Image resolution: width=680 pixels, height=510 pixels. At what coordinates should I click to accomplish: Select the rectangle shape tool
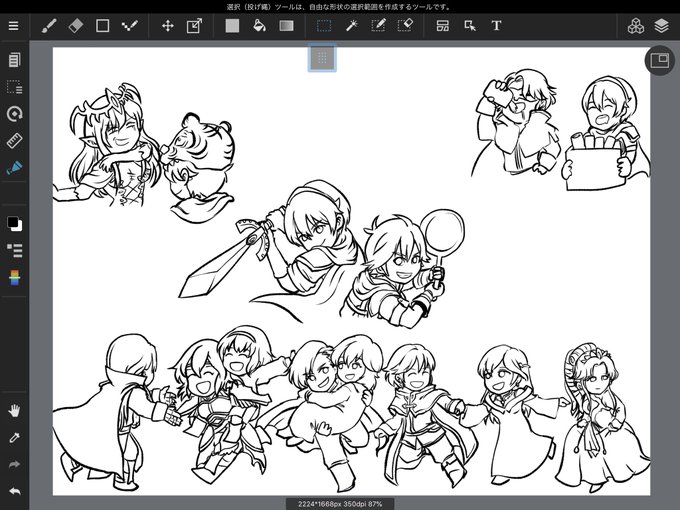102,26
